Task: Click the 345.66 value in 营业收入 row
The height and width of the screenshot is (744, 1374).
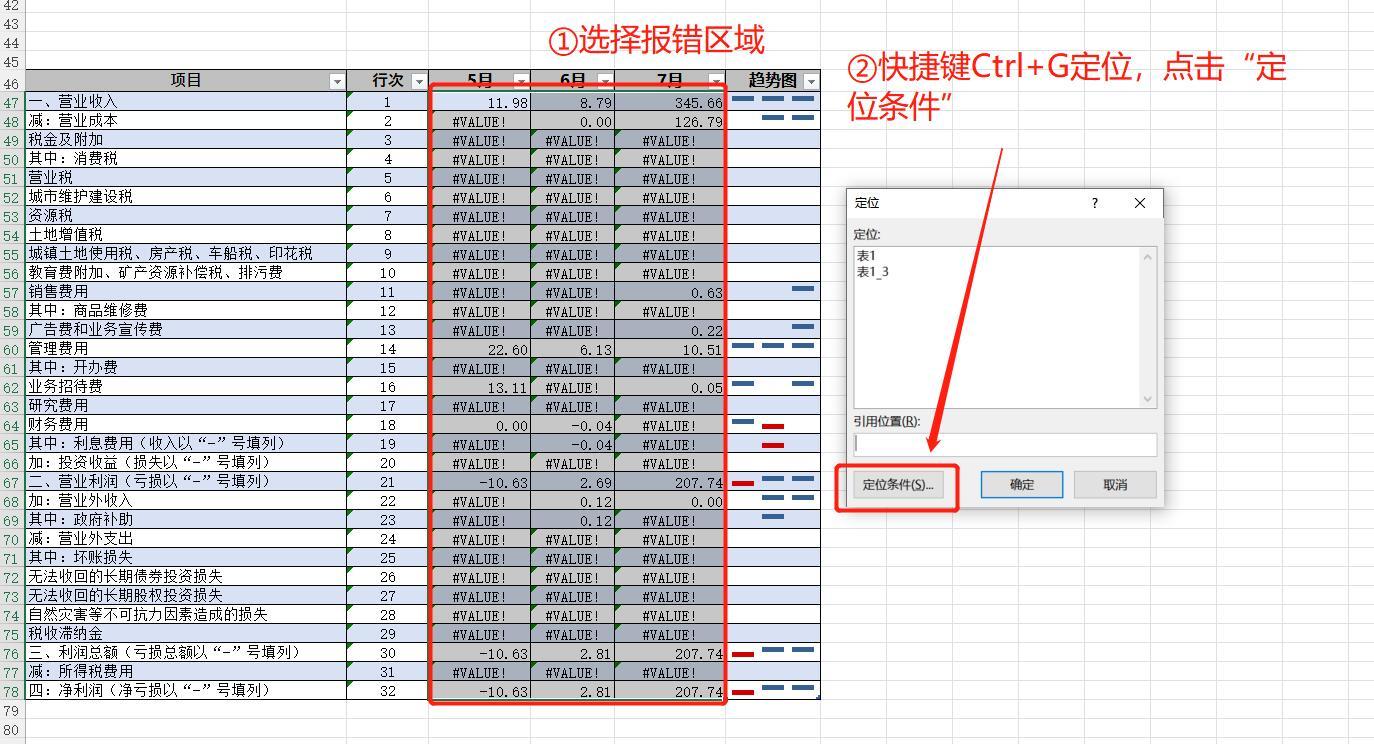Action: point(669,102)
